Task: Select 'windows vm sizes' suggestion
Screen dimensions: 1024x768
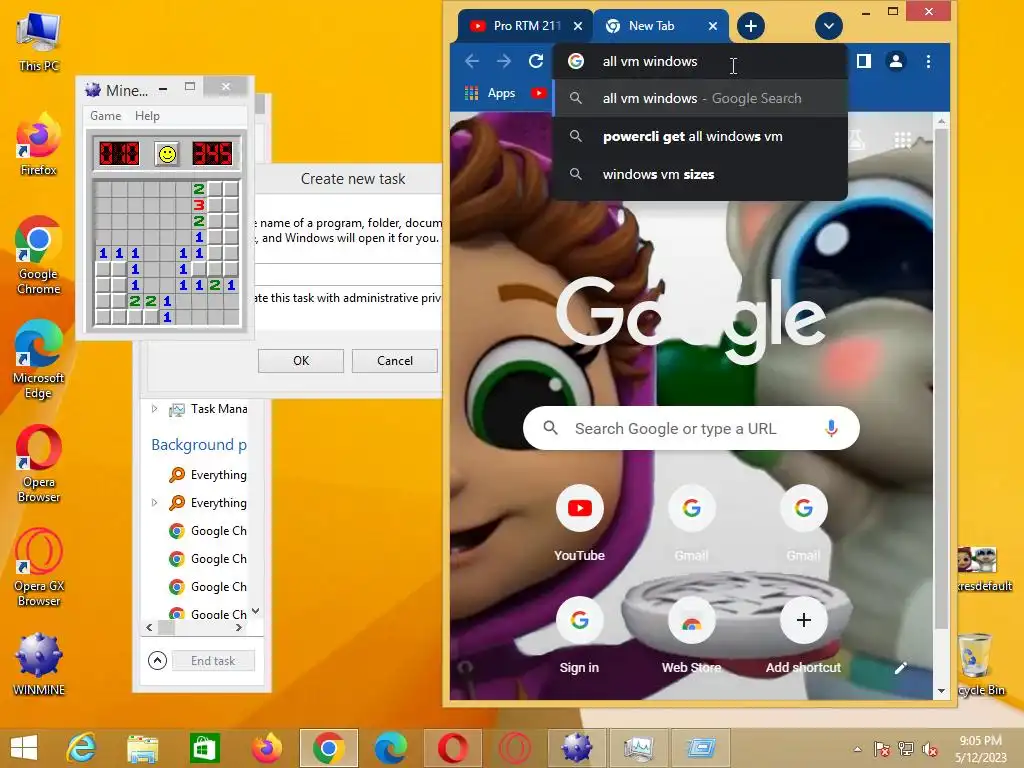Action: pos(700,174)
